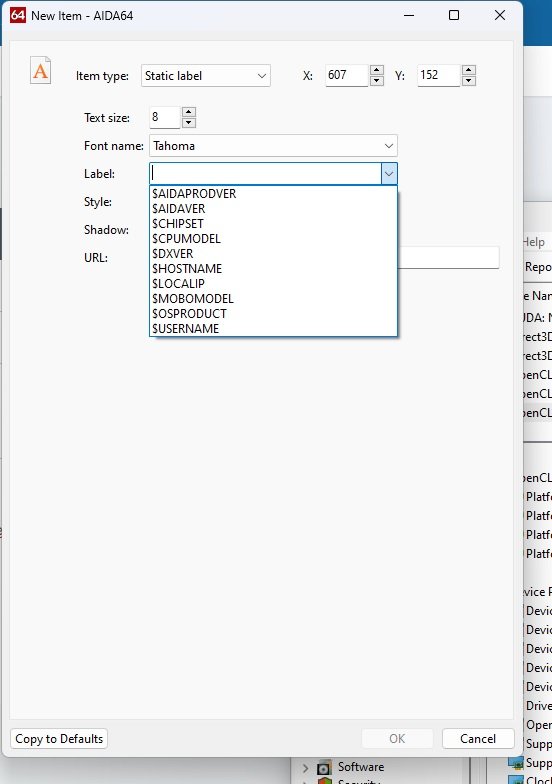Image resolution: width=552 pixels, height=784 pixels.
Task: Maximize the New Item window
Action: tap(454, 15)
